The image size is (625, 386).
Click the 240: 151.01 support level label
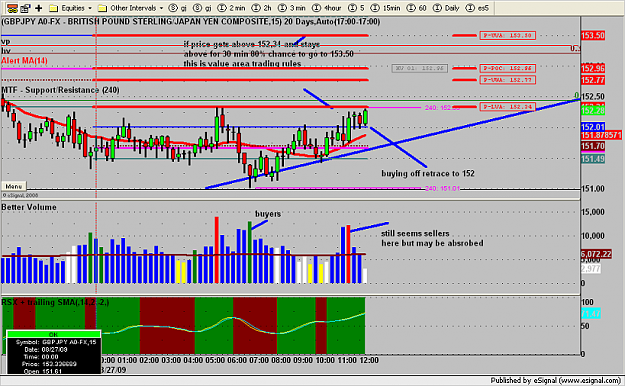pos(442,188)
